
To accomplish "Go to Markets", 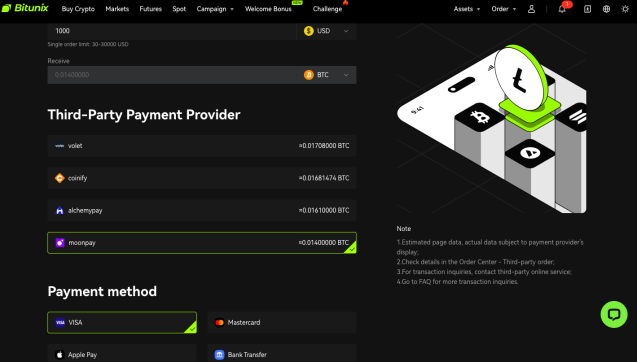I will click(x=117, y=9).
